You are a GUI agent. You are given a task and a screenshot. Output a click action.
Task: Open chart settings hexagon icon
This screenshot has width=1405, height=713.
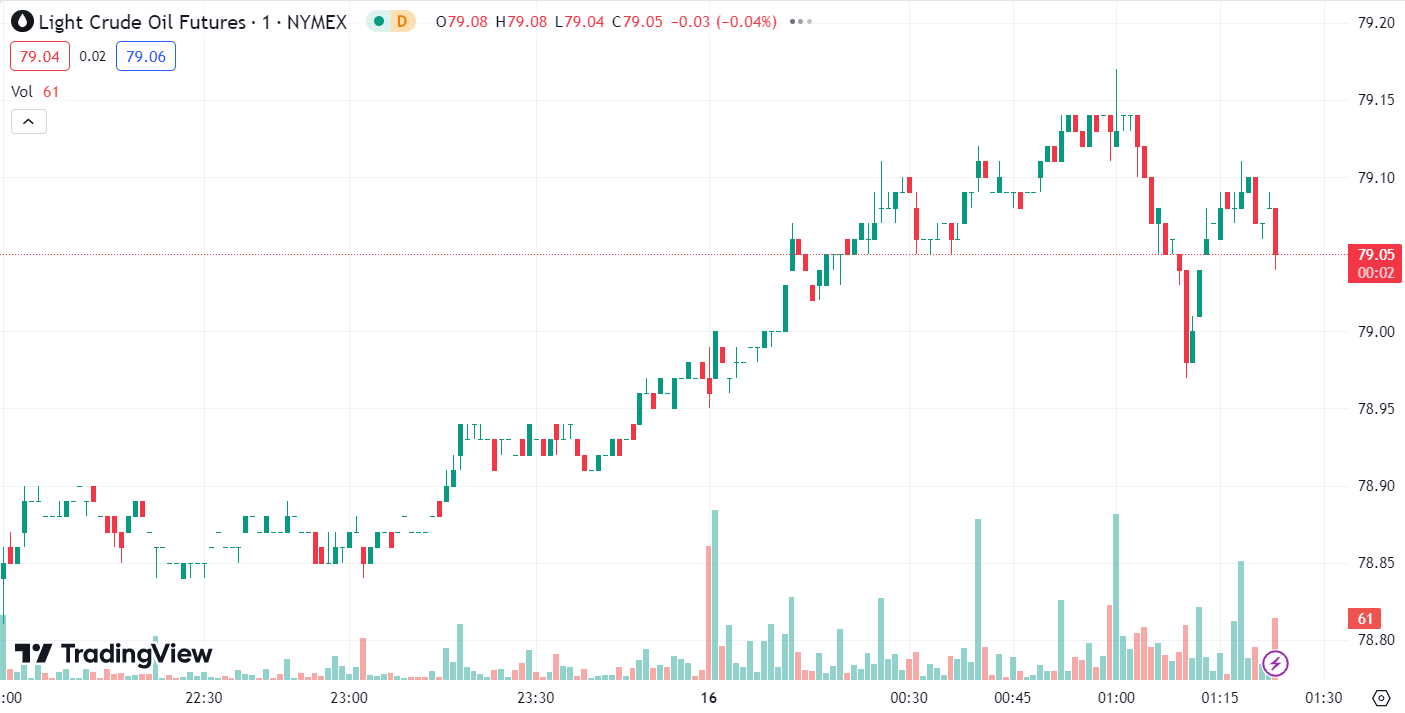coord(1382,697)
